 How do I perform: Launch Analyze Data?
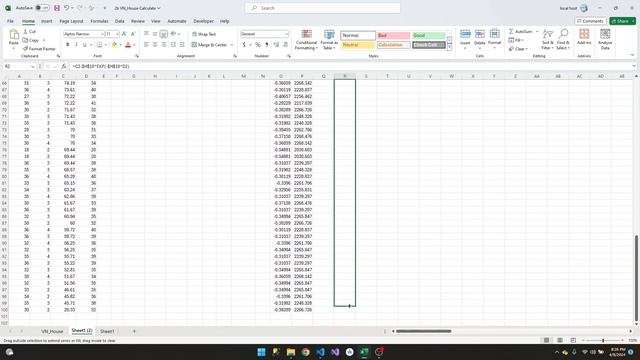[605, 40]
